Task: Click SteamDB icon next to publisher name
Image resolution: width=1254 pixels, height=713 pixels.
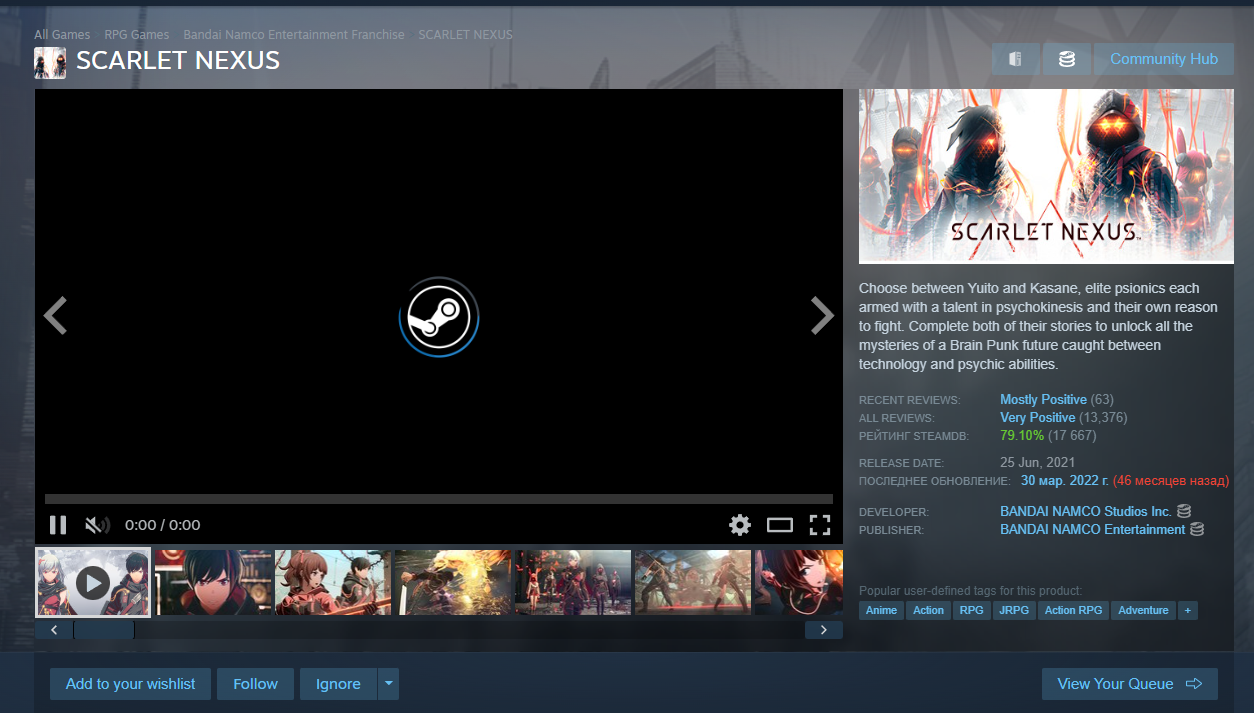Action: (x=1197, y=529)
